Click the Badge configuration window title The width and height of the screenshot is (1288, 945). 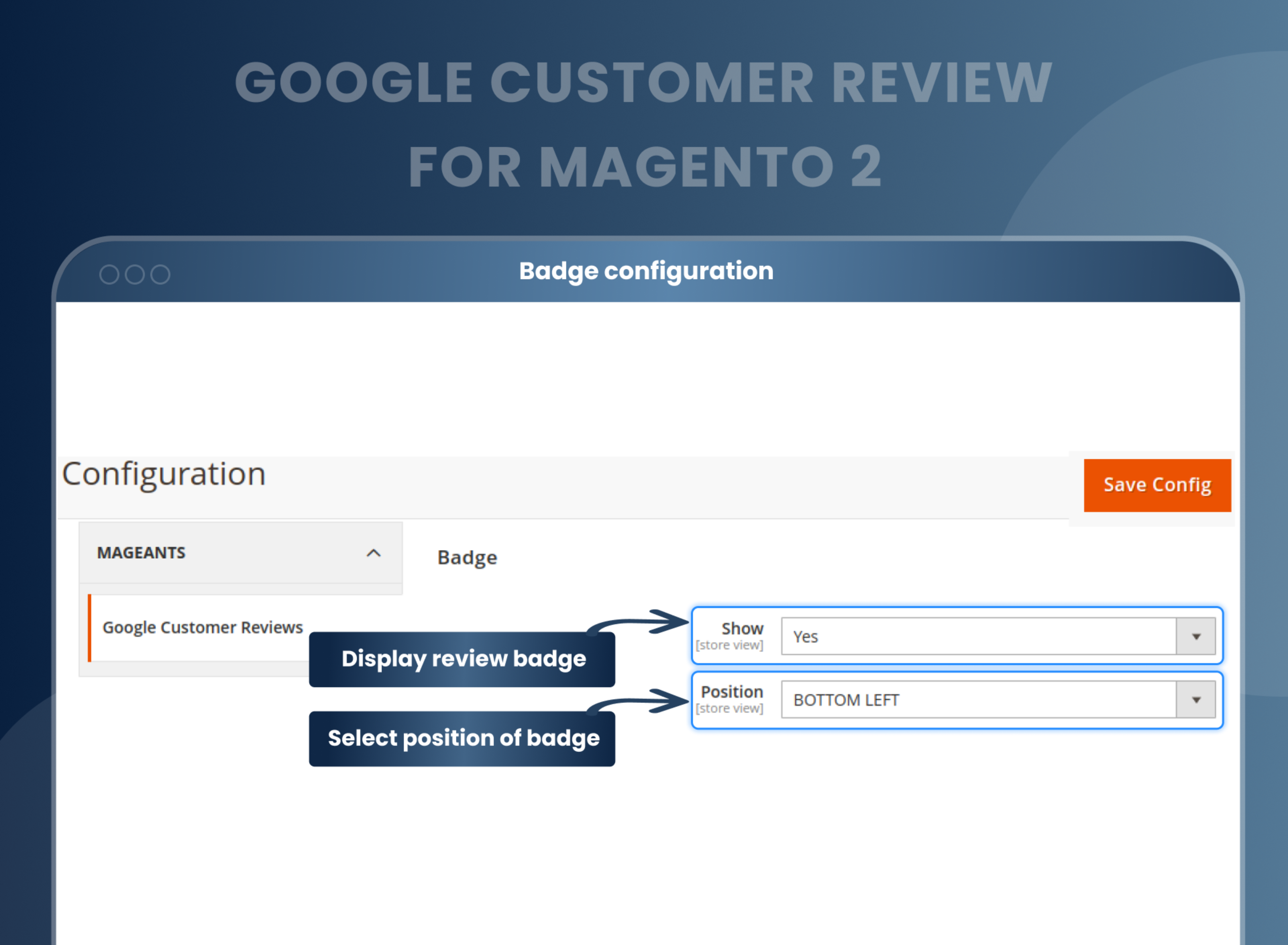(646, 271)
